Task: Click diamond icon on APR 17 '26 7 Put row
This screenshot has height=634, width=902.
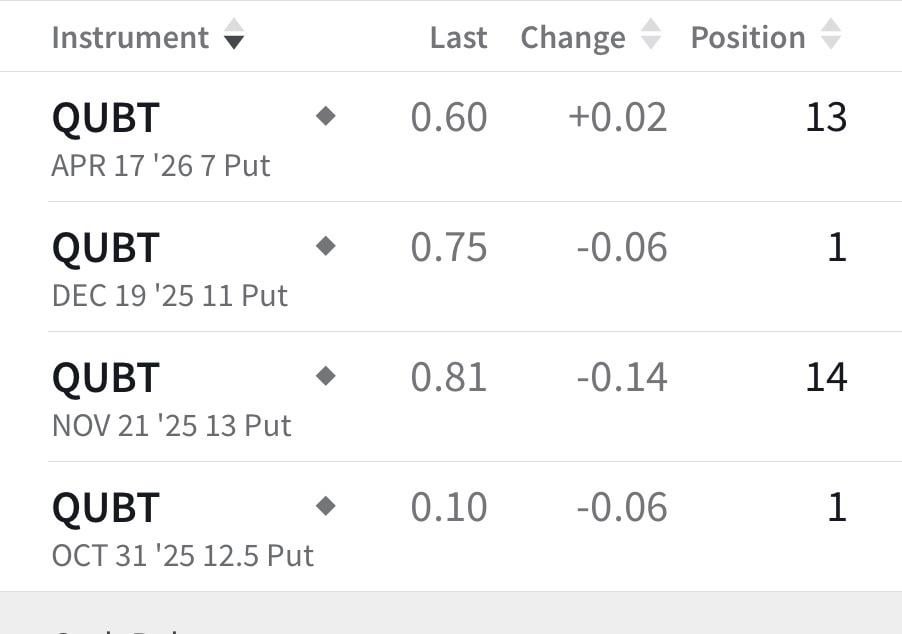Action: pos(325,117)
